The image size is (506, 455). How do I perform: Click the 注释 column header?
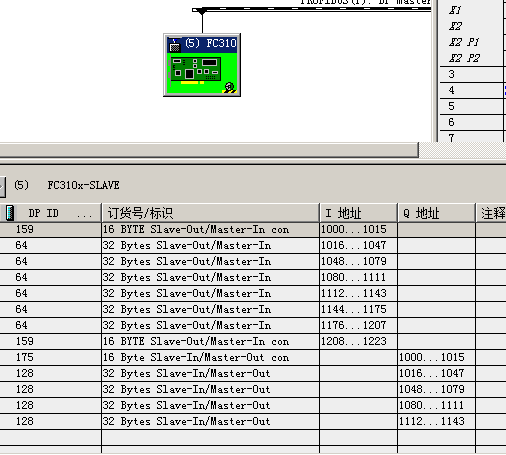coord(491,213)
